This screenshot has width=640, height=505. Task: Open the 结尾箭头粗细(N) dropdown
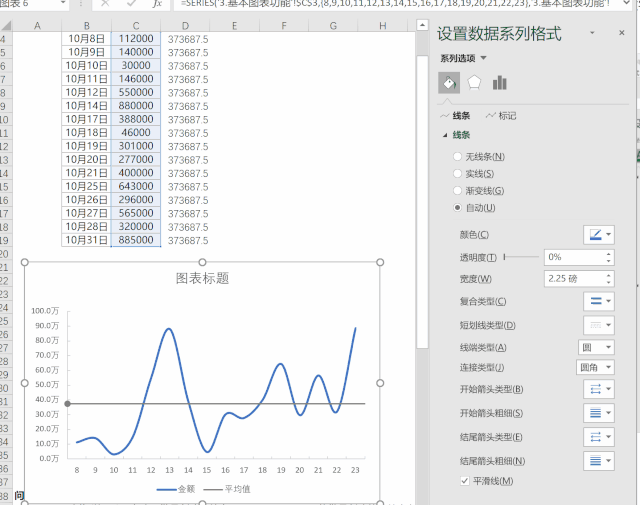point(599,461)
